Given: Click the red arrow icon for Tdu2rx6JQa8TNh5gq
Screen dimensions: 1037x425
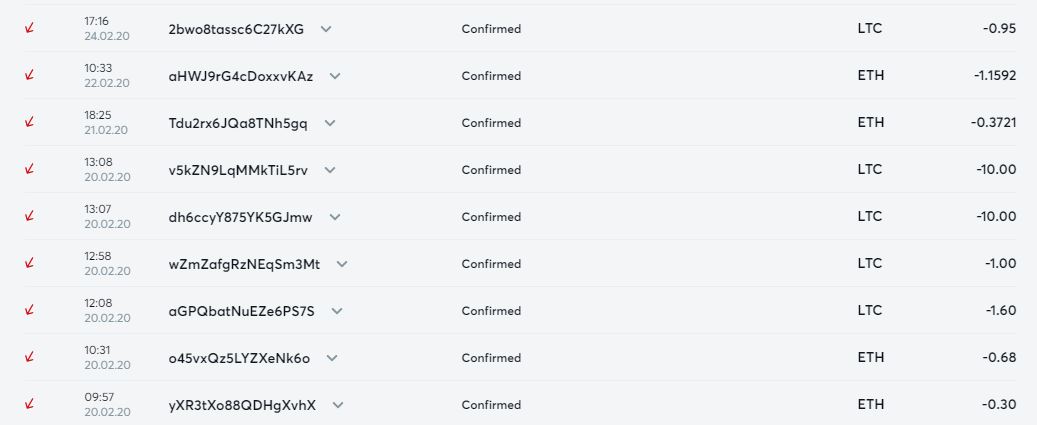Looking at the screenshot, I should pos(29,123).
